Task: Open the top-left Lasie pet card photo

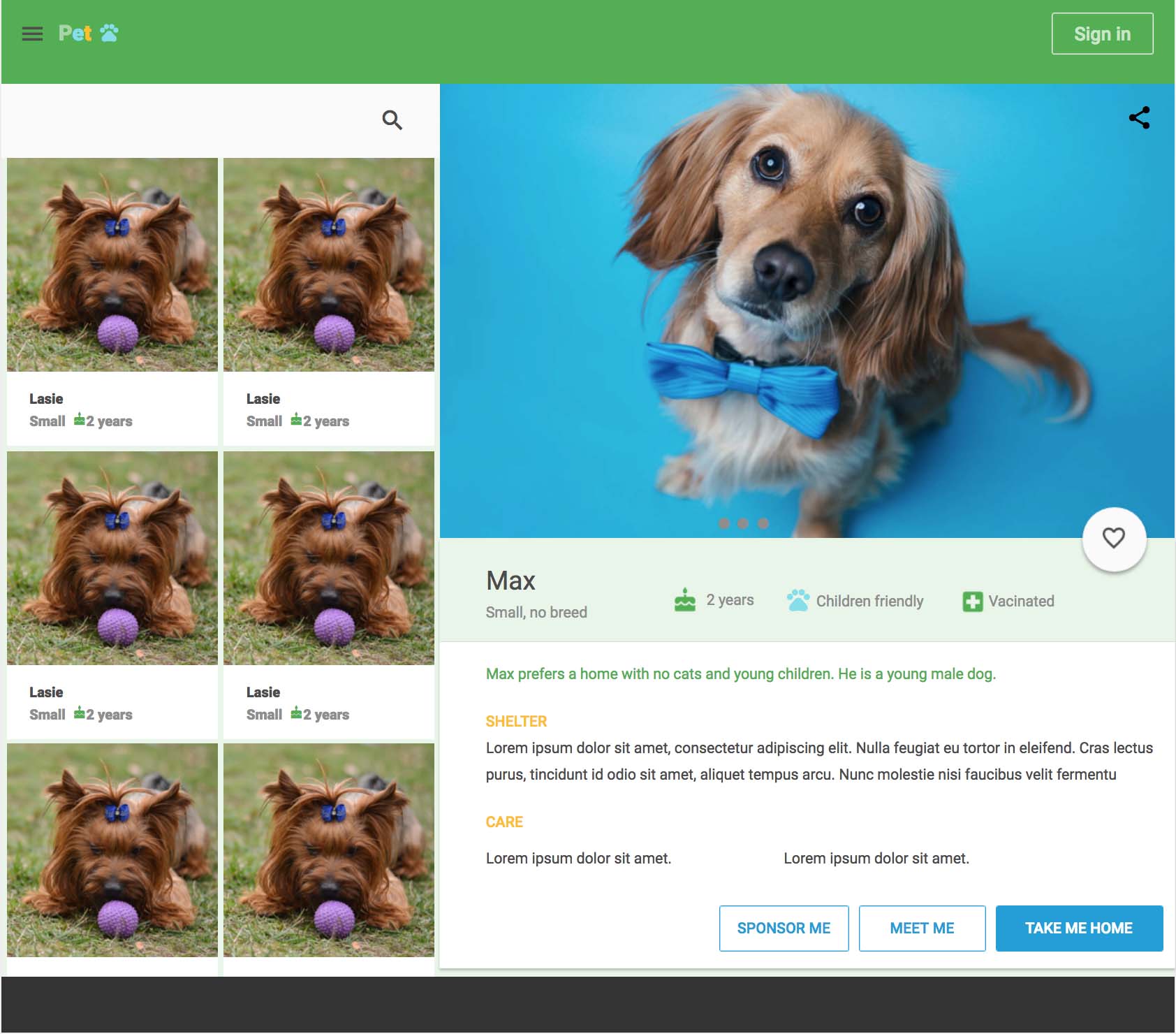Action: coord(112,265)
